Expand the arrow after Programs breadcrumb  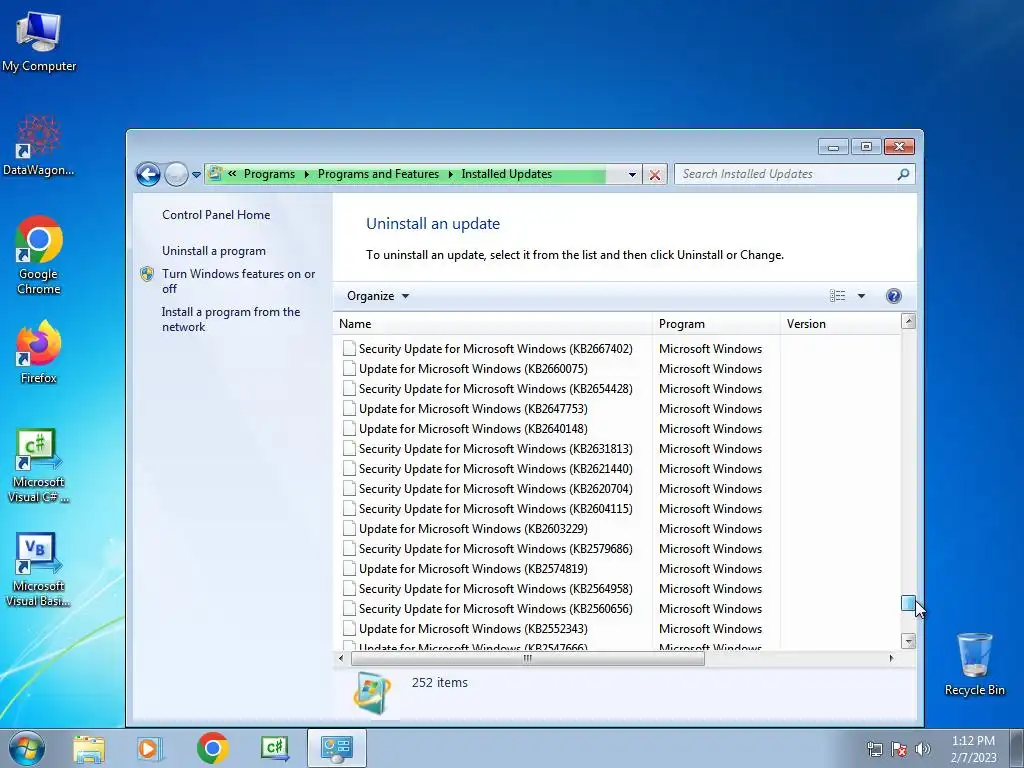pos(306,174)
